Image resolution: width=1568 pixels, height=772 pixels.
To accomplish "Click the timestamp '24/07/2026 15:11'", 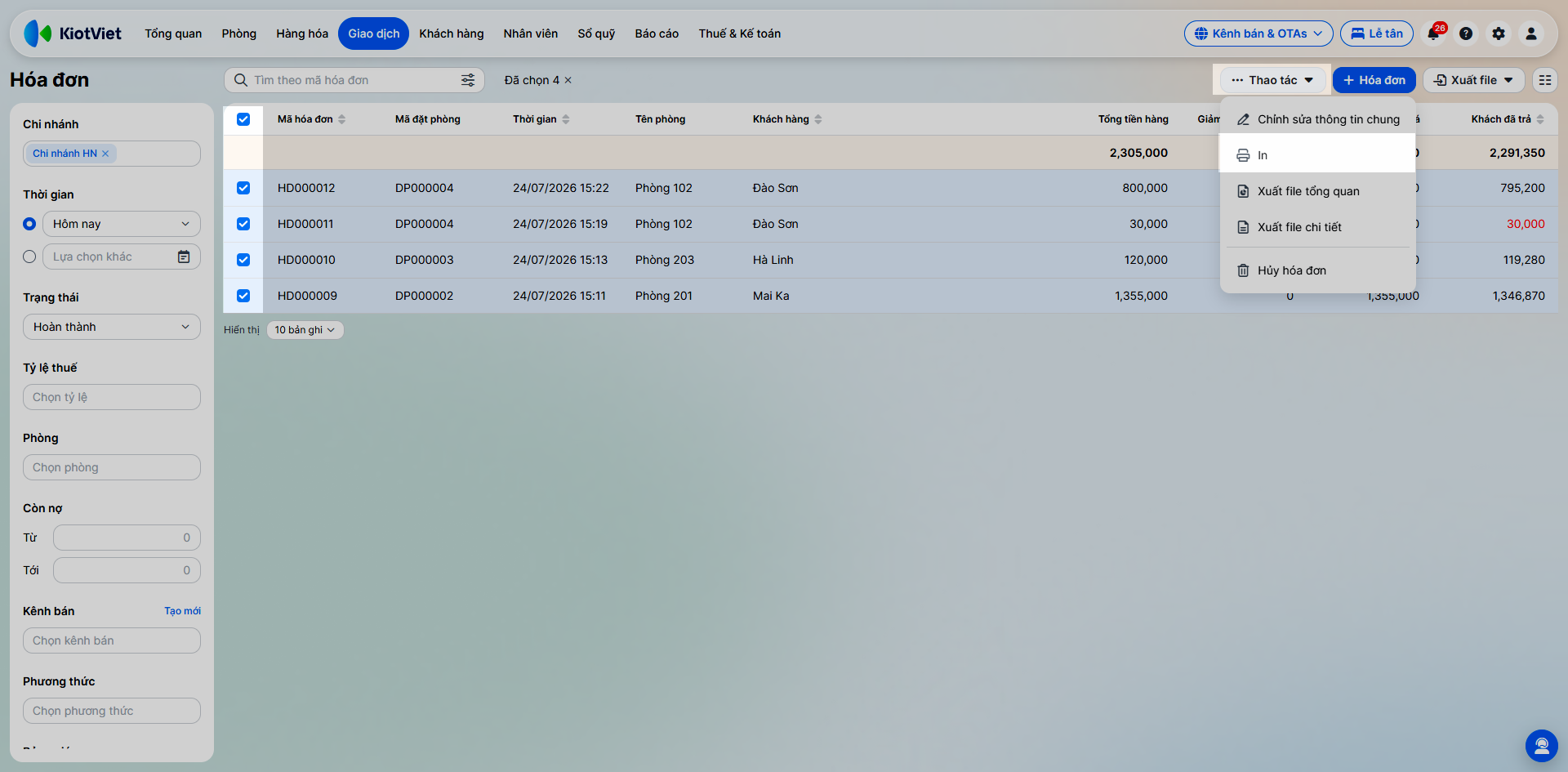I will pos(559,296).
